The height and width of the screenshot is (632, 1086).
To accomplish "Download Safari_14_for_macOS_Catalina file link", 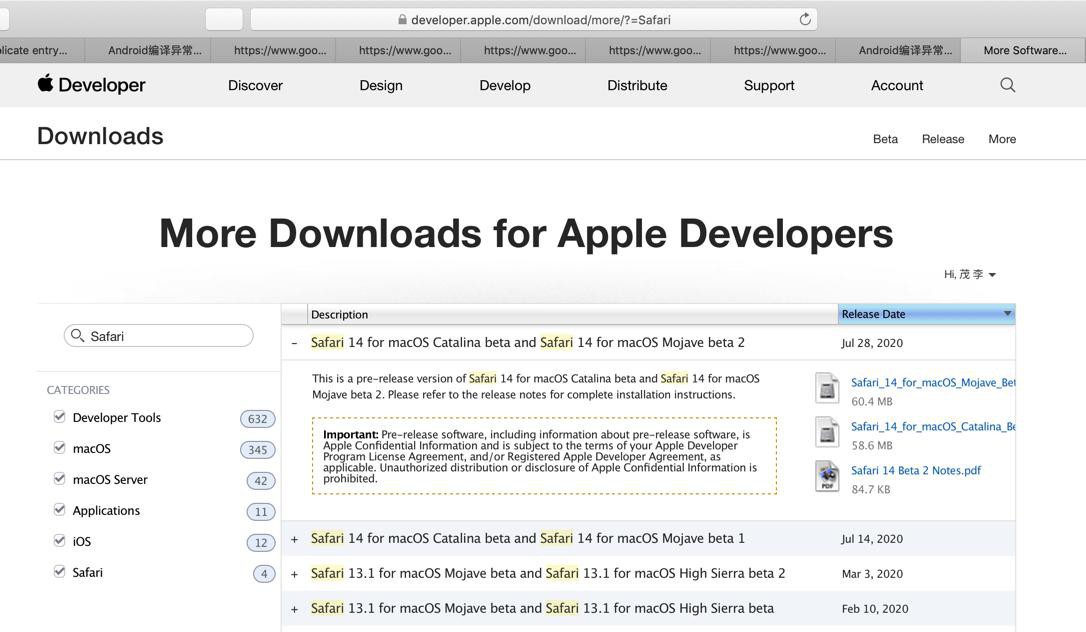I will 933,426.
